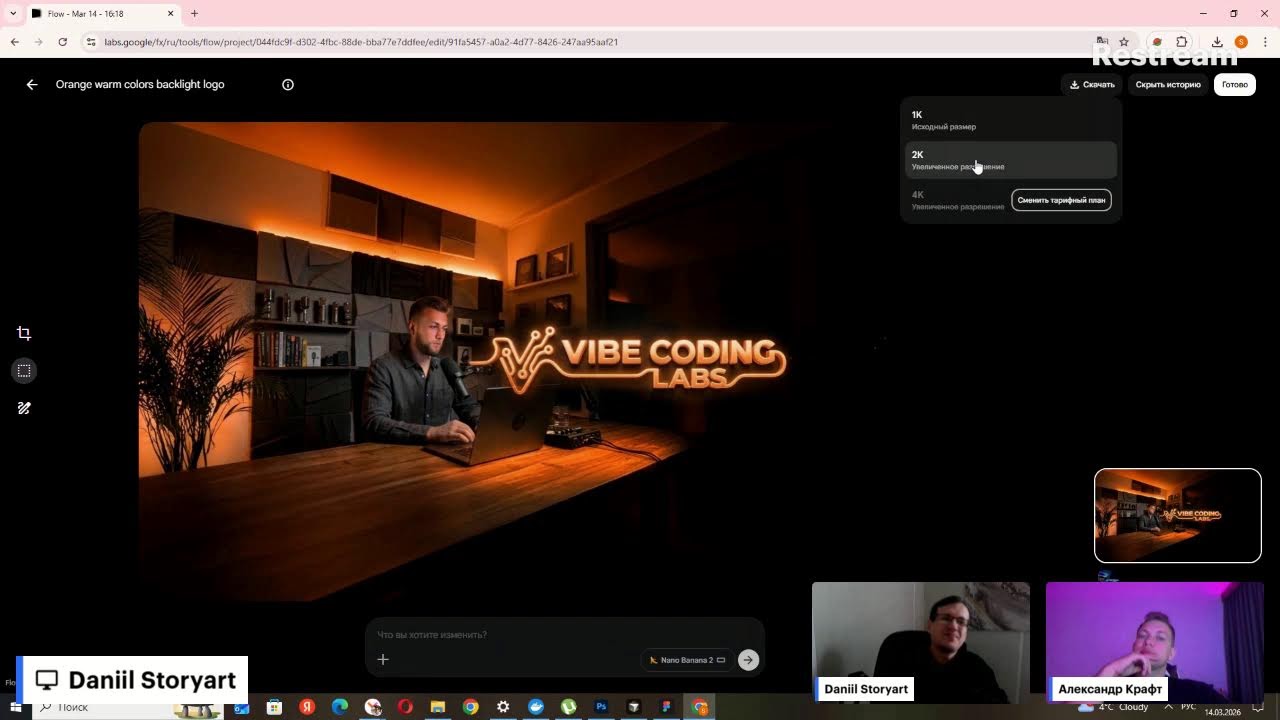Submit the prompt with the arrow button
The image size is (1280, 720).
[748, 659]
